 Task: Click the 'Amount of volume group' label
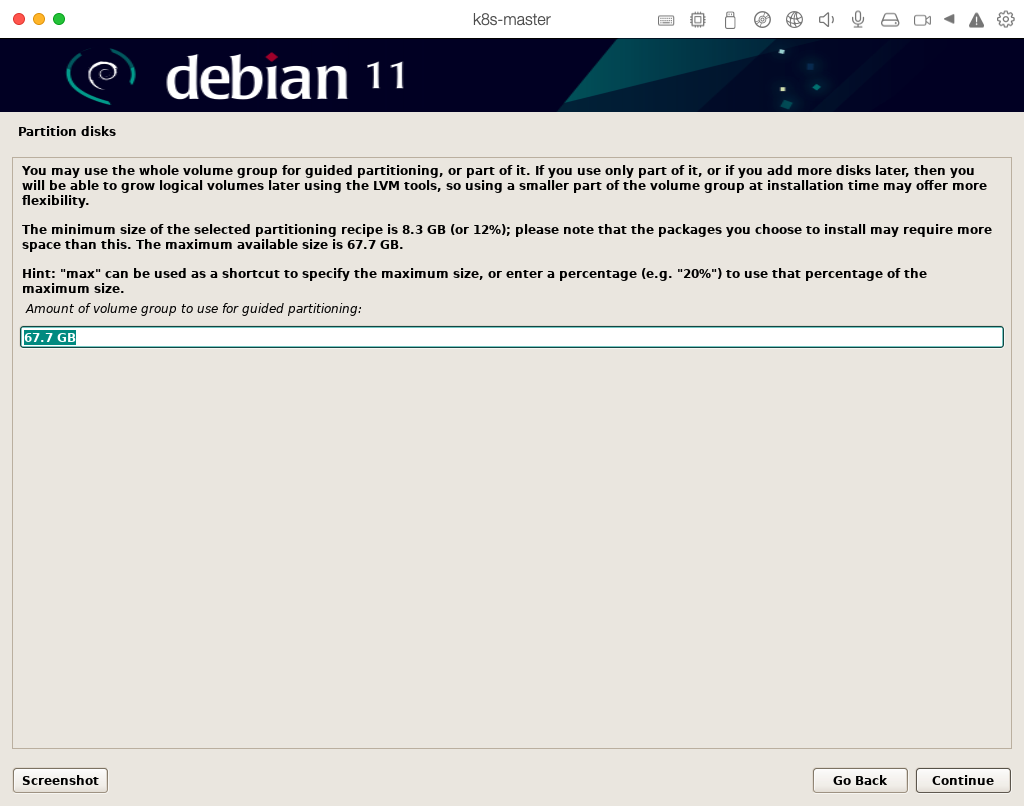193,308
